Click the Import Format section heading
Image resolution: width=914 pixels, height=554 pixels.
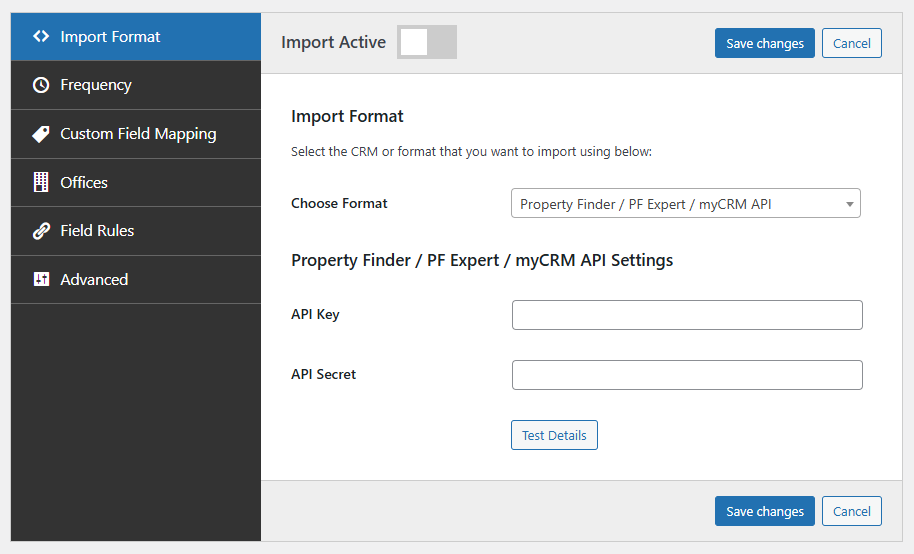347,116
